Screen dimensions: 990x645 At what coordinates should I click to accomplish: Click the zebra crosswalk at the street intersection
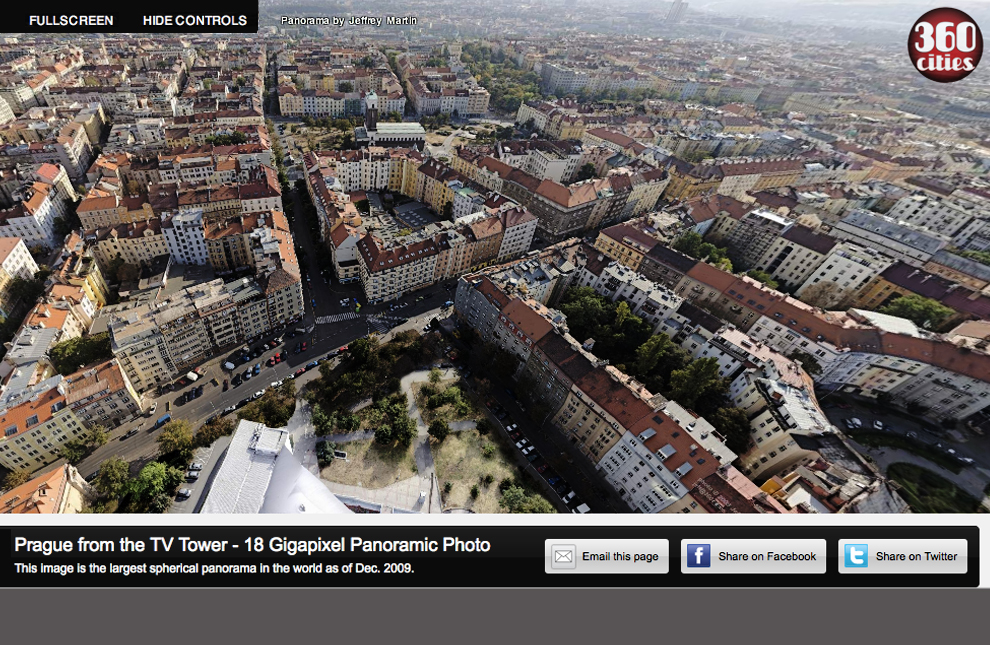pos(337,318)
